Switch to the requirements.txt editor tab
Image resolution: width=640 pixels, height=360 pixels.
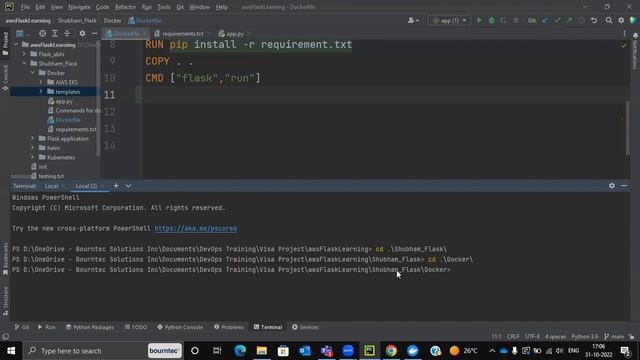(182, 33)
